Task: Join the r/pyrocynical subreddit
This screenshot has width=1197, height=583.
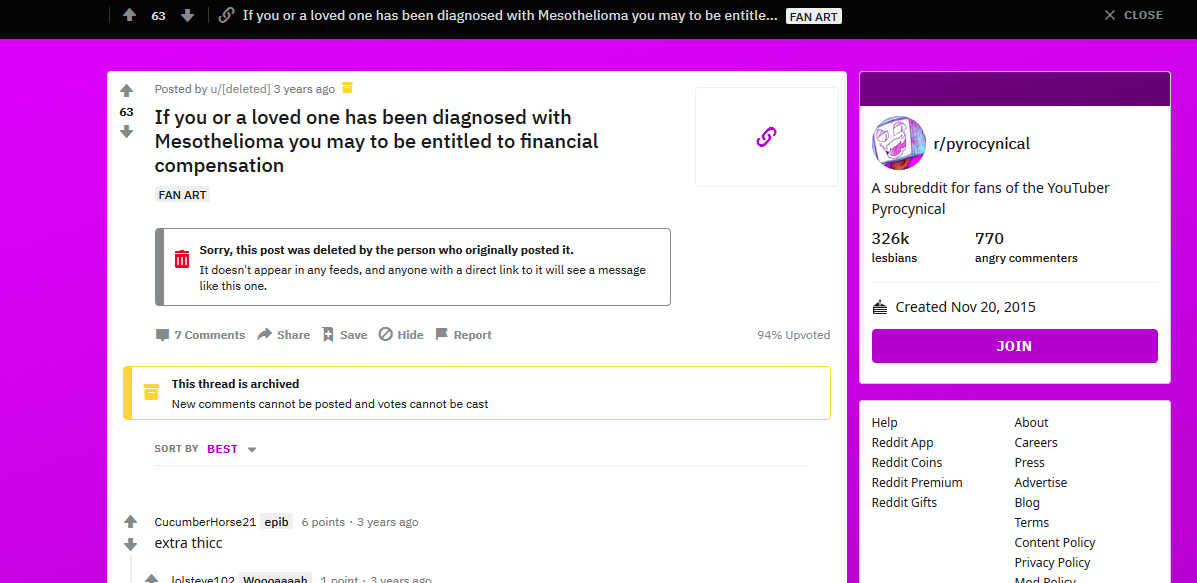Action: 1015,346
